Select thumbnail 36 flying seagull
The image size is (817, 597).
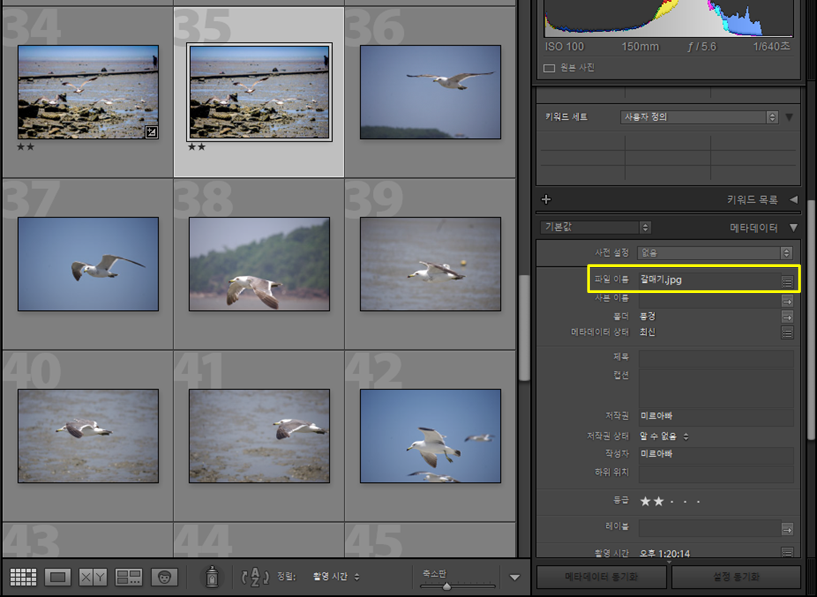pos(430,92)
